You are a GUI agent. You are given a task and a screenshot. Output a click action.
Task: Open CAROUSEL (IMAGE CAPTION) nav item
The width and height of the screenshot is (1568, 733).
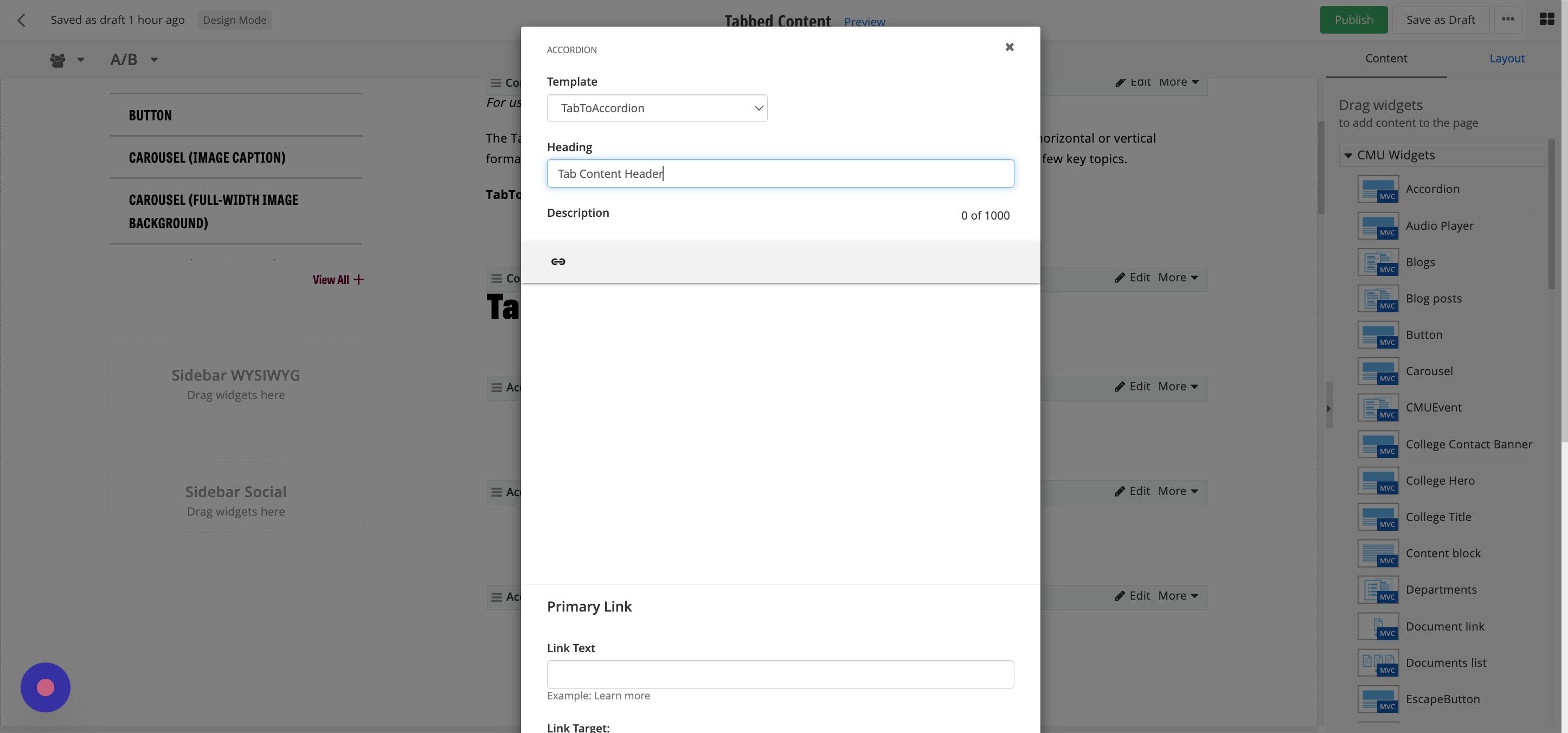click(207, 158)
